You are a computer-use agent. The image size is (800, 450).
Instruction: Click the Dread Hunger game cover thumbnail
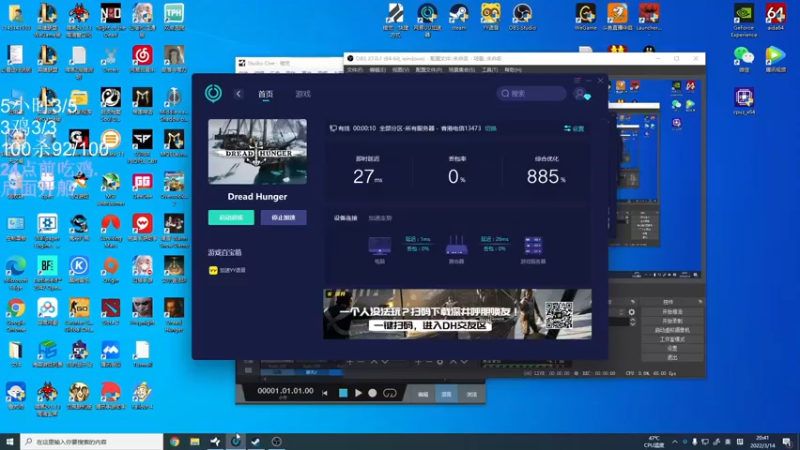(257, 152)
